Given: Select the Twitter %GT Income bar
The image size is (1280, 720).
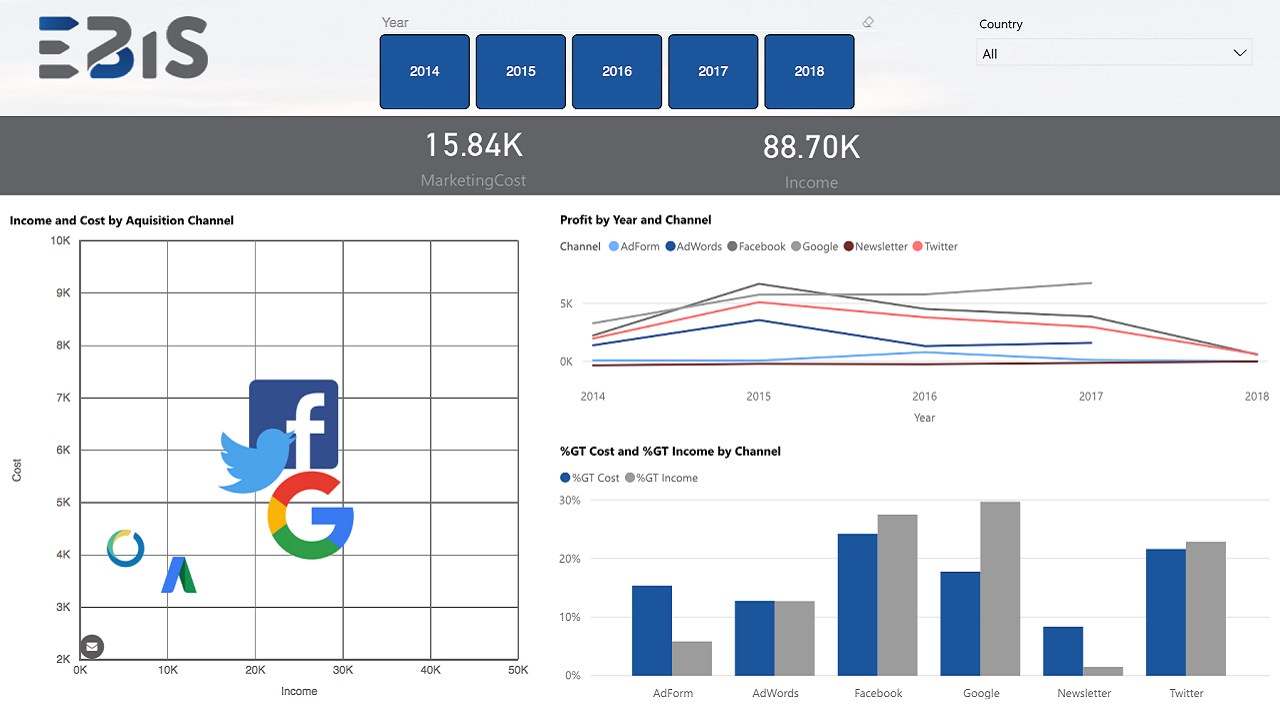Looking at the screenshot, I should pos(1206,608).
